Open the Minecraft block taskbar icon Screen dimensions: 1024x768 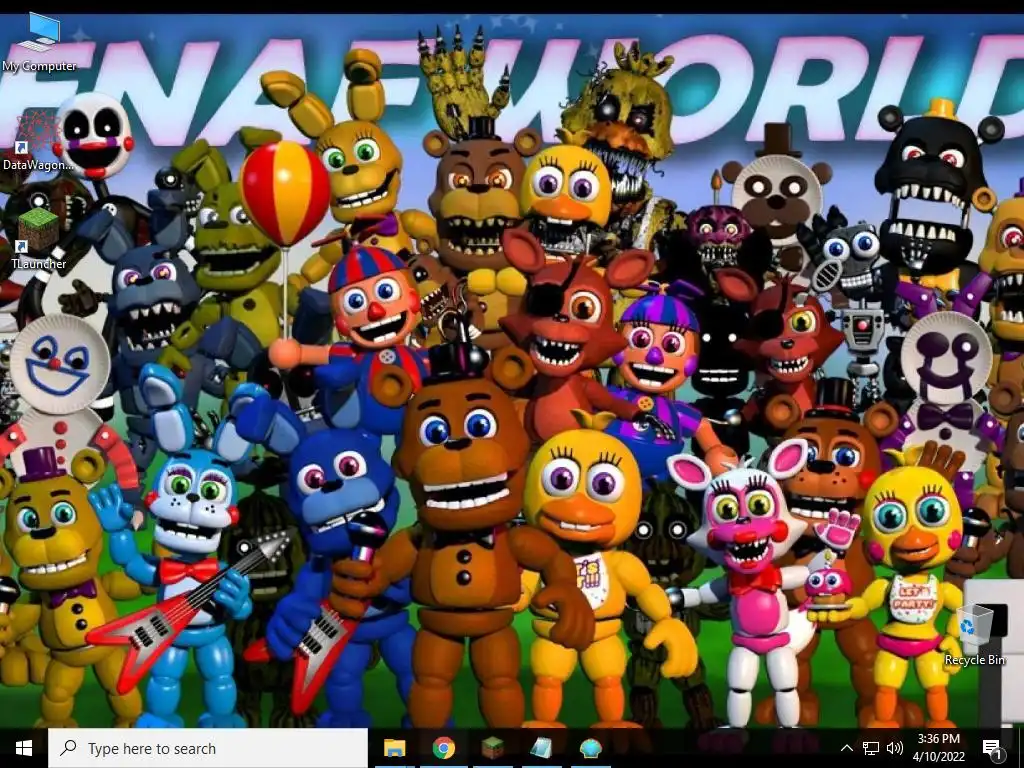492,748
